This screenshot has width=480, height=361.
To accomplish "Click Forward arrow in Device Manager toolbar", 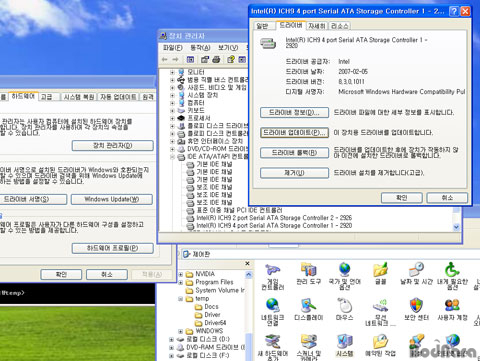I will pyautogui.click(x=175, y=60).
